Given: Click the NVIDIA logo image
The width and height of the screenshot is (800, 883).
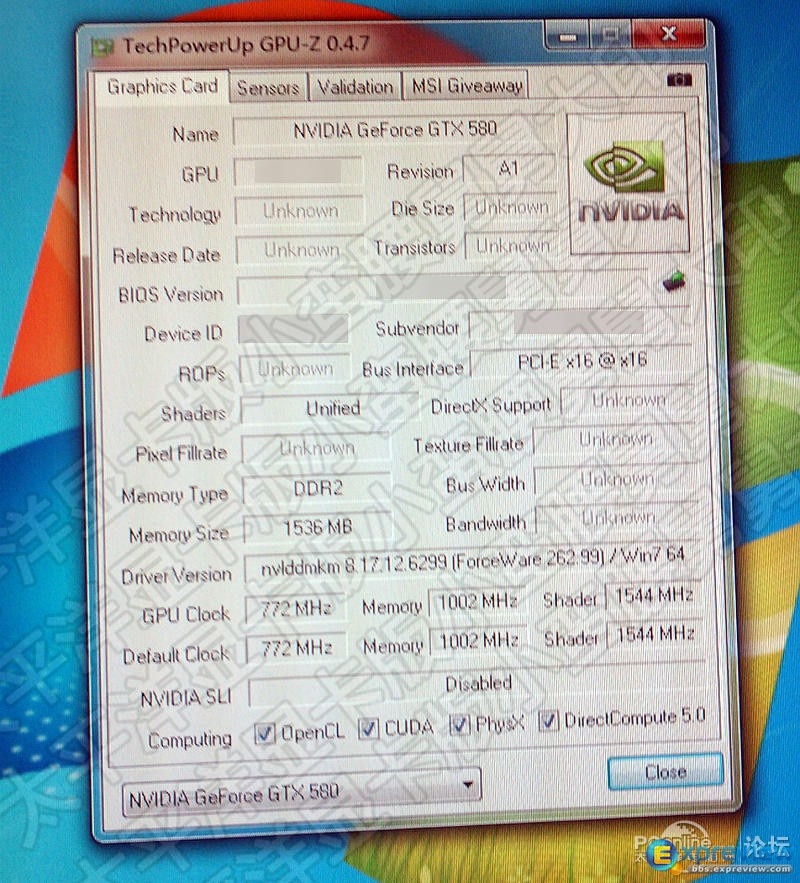Looking at the screenshot, I should point(629,184).
